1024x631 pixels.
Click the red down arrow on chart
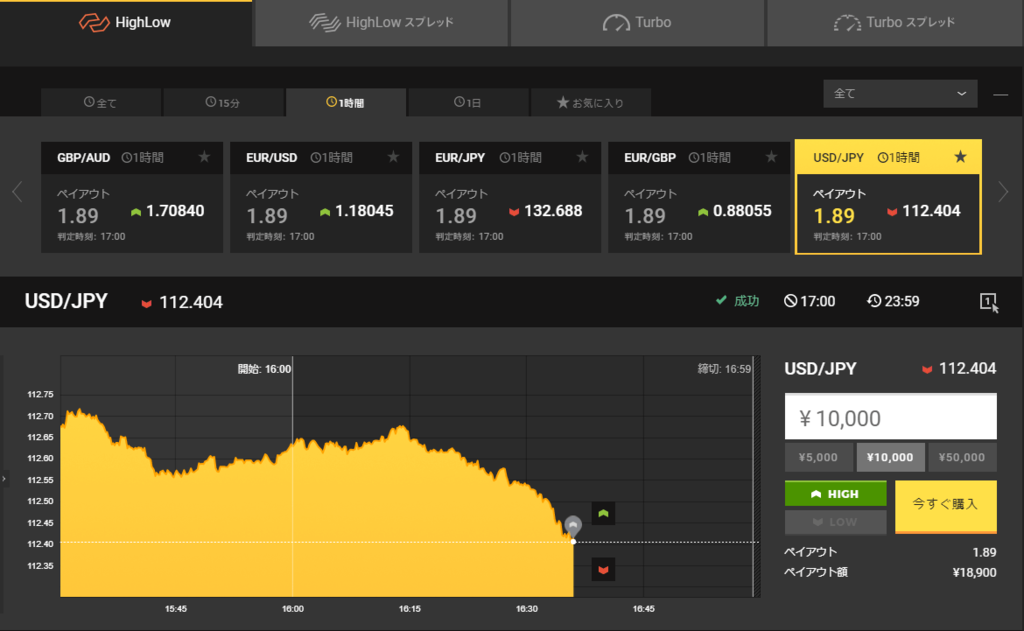[x=603, y=570]
